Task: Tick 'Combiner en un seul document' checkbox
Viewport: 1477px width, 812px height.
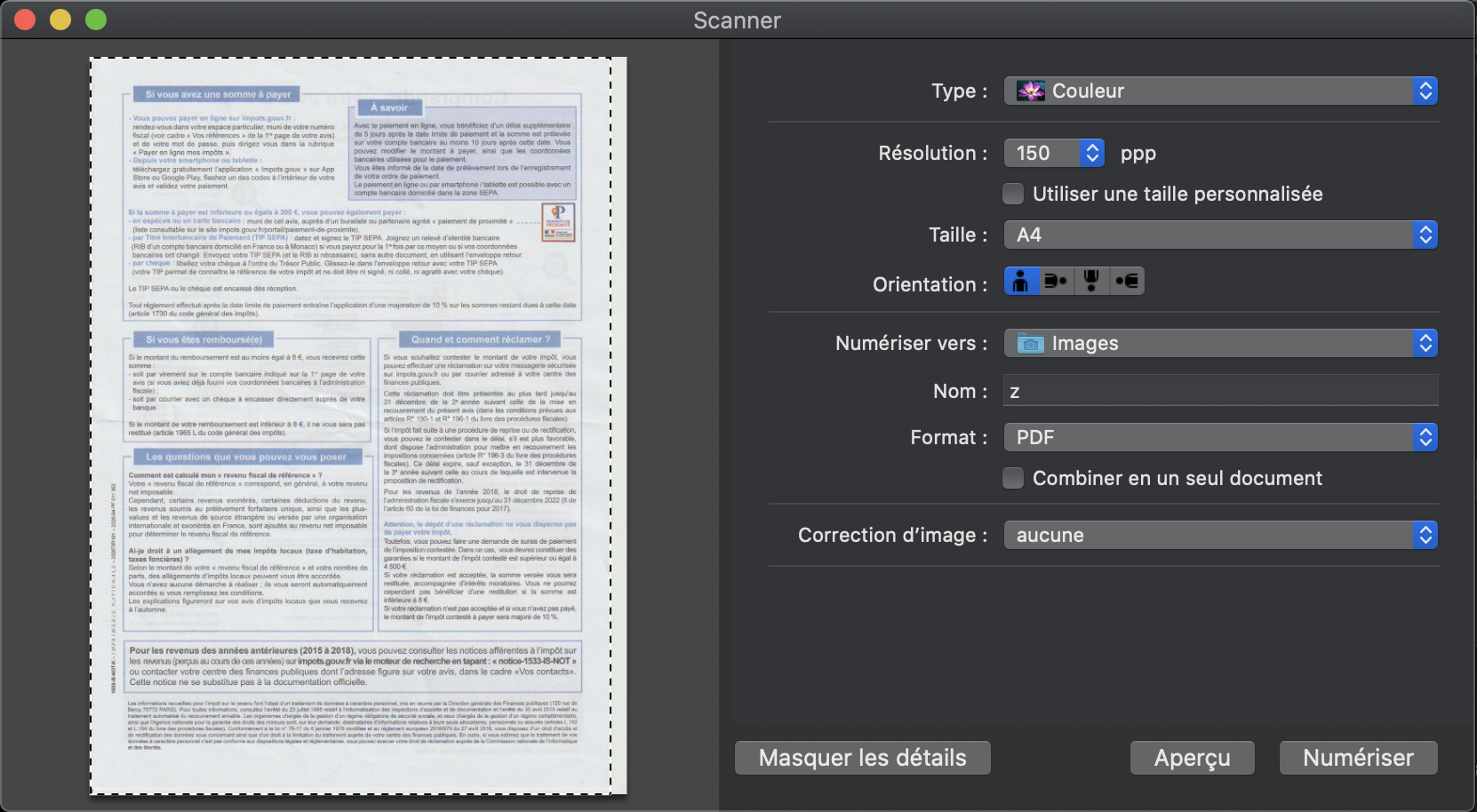Action: pyautogui.click(x=1013, y=478)
